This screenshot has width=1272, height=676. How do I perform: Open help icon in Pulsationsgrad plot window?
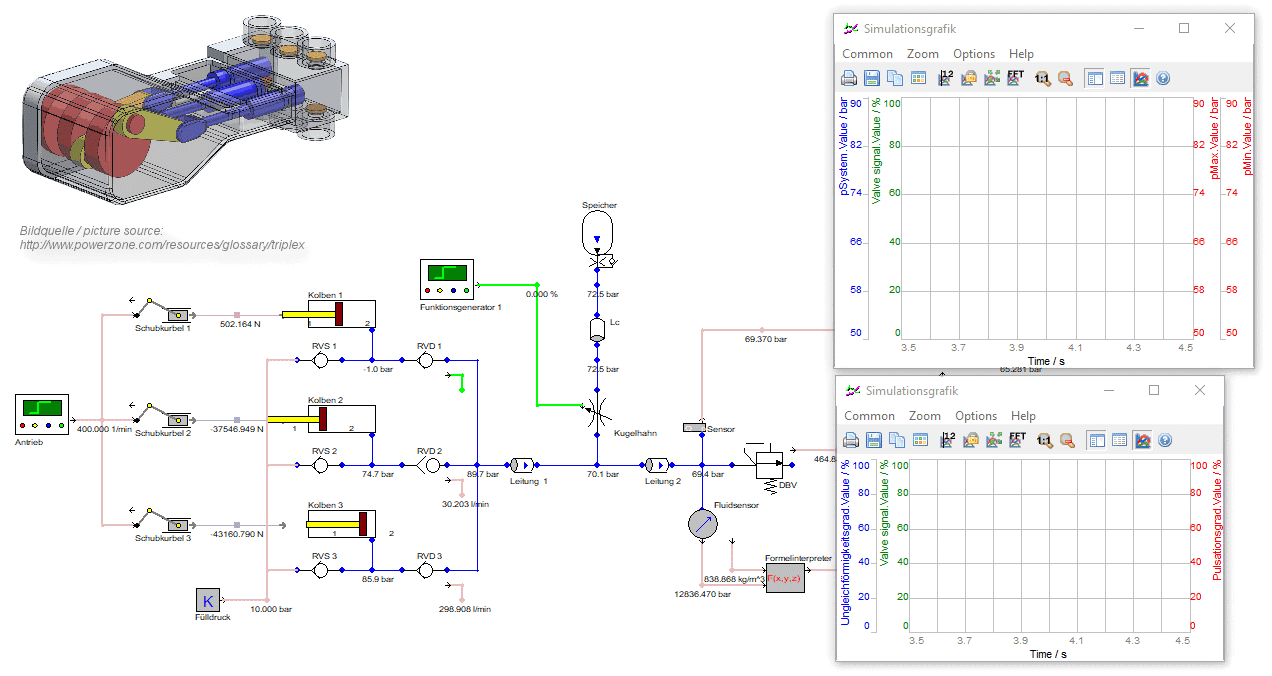[x=1164, y=440]
